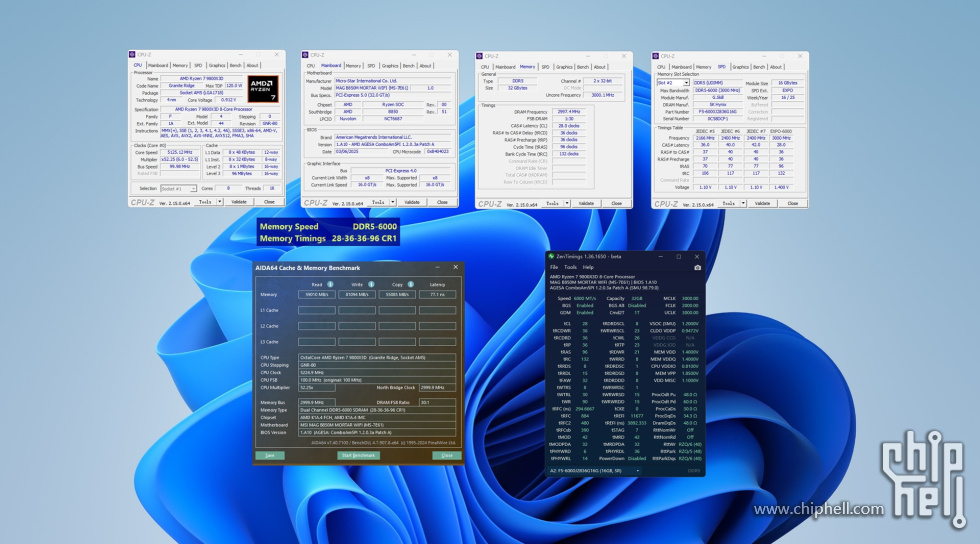Click the Part Number value in the CPU-Z SPD window
This screenshot has height=544, width=980.
click(x=717, y=112)
